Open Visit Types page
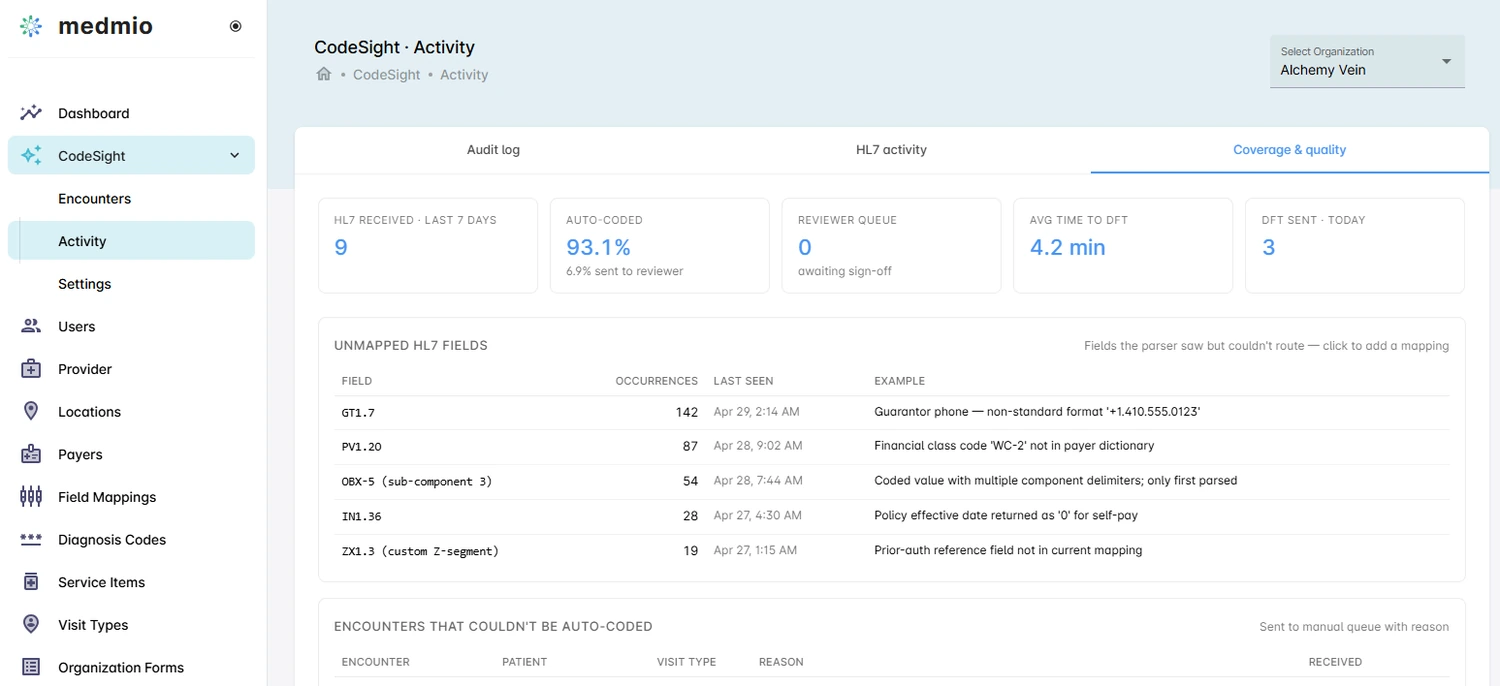Viewport: 1500px width, 686px height. 131,625
